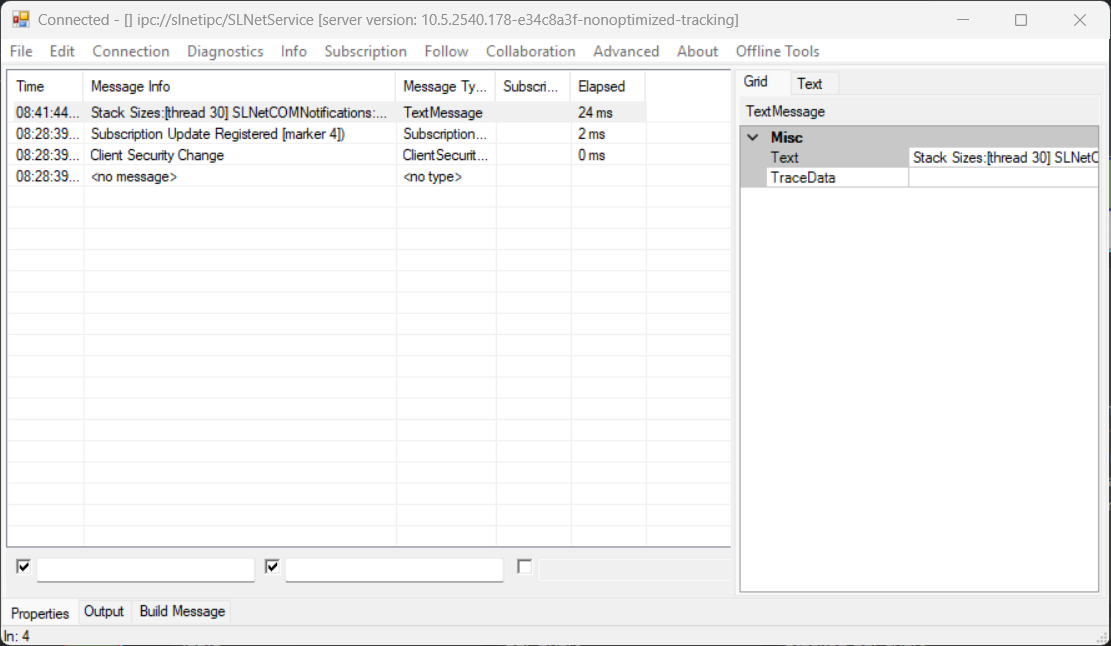Click the first filter text field
Image resolution: width=1111 pixels, height=646 pixels.
(x=146, y=570)
